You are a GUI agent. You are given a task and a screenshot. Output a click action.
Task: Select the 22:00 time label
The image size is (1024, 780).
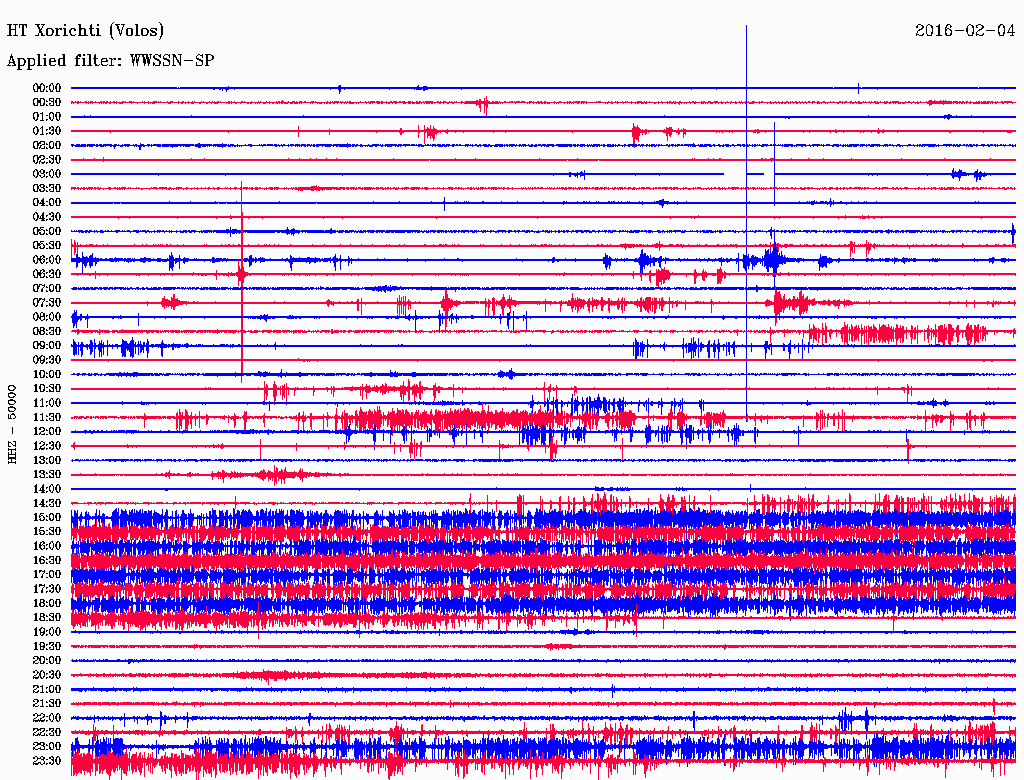tap(47, 717)
